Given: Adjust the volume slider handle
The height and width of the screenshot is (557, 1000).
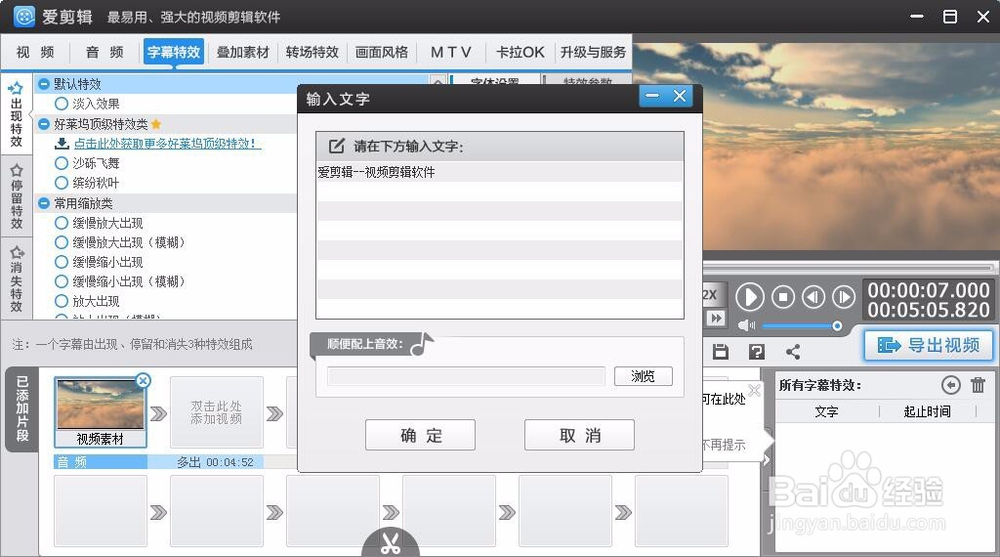Looking at the screenshot, I should point(837,326).
